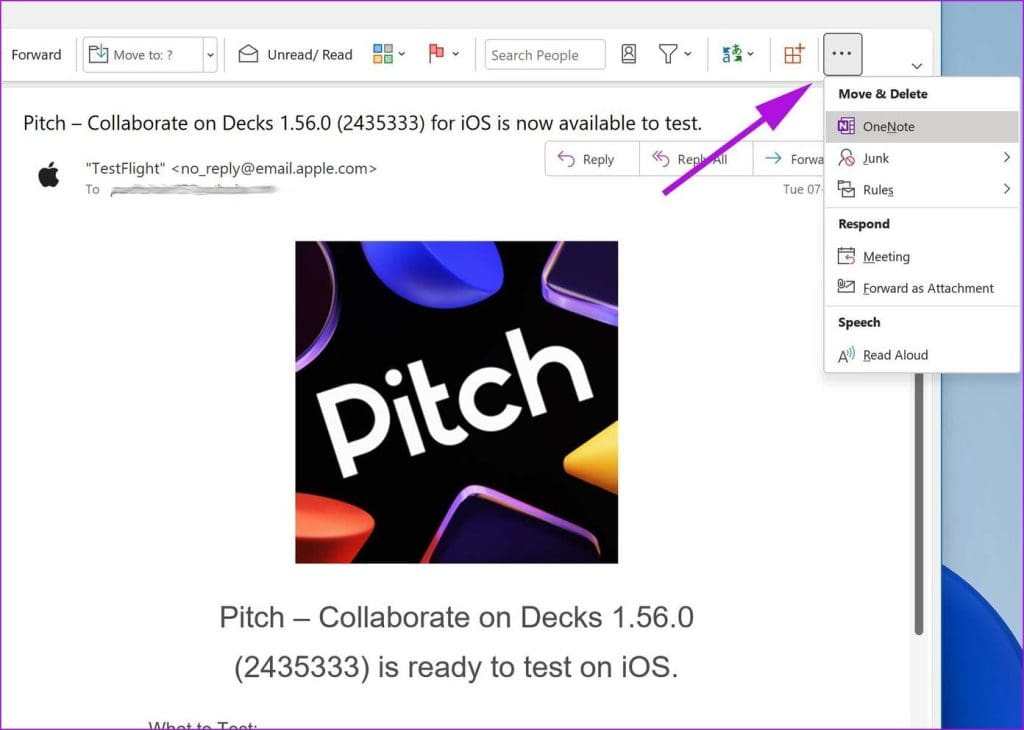Expand the Rules submenu
Viewport: 1024px width, 730px height.
[877, 189]
